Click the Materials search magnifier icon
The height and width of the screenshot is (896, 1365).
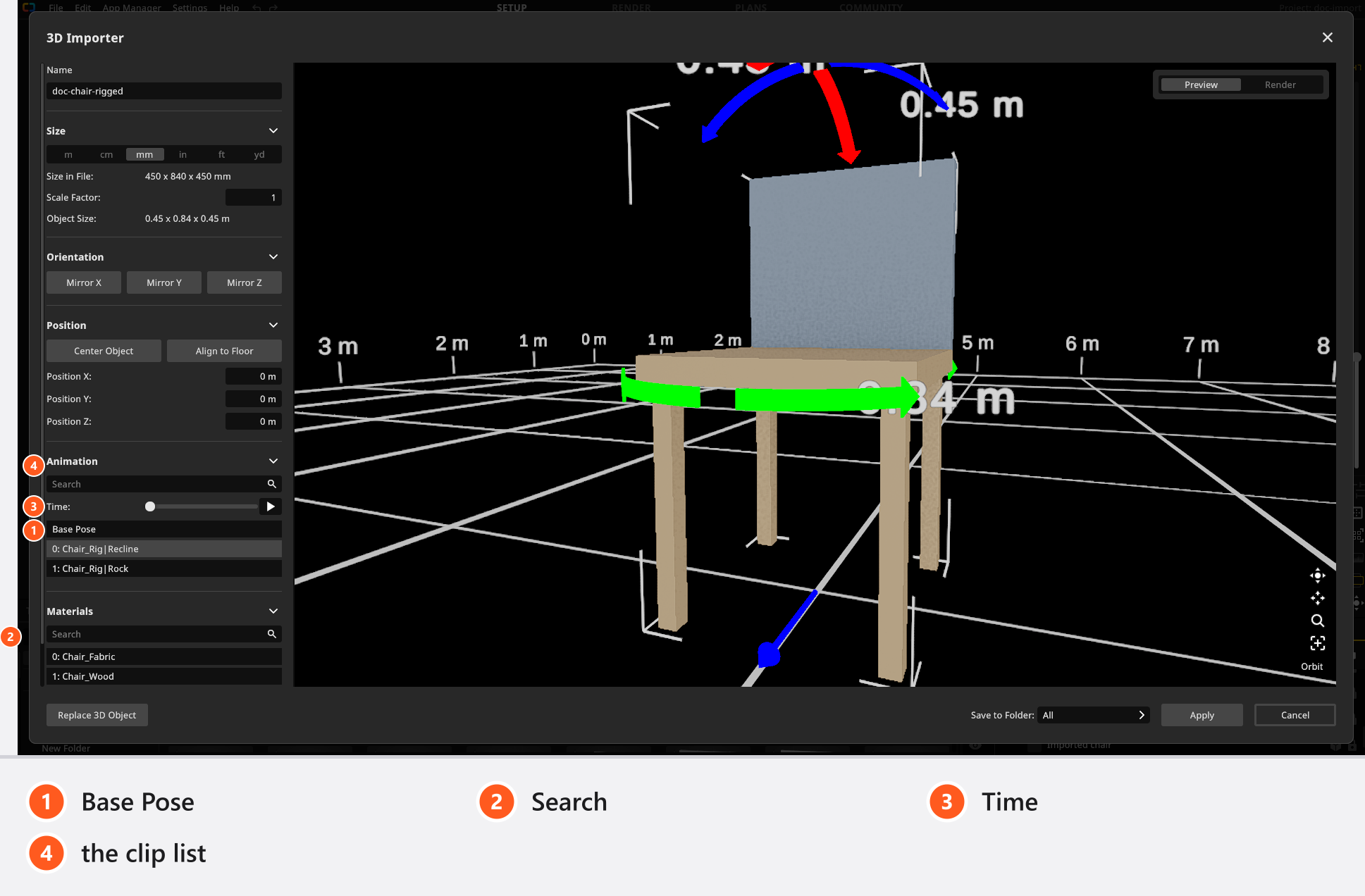click(x=271, y=634)
